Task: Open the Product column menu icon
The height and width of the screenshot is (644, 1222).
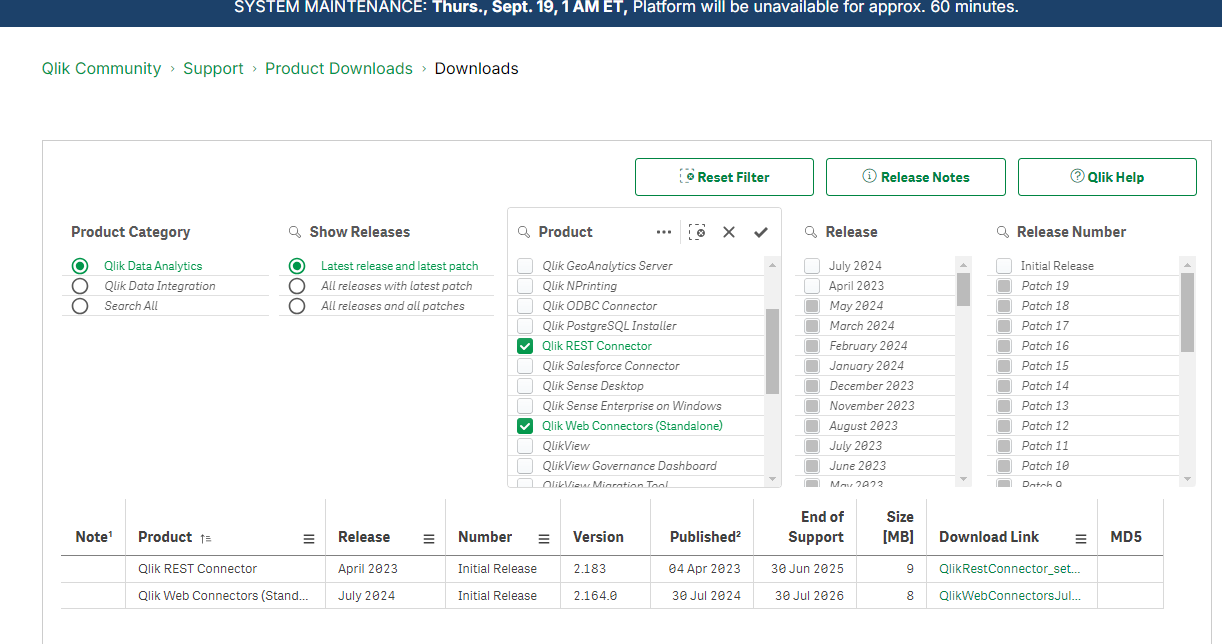Action: (x=309, y=539)
